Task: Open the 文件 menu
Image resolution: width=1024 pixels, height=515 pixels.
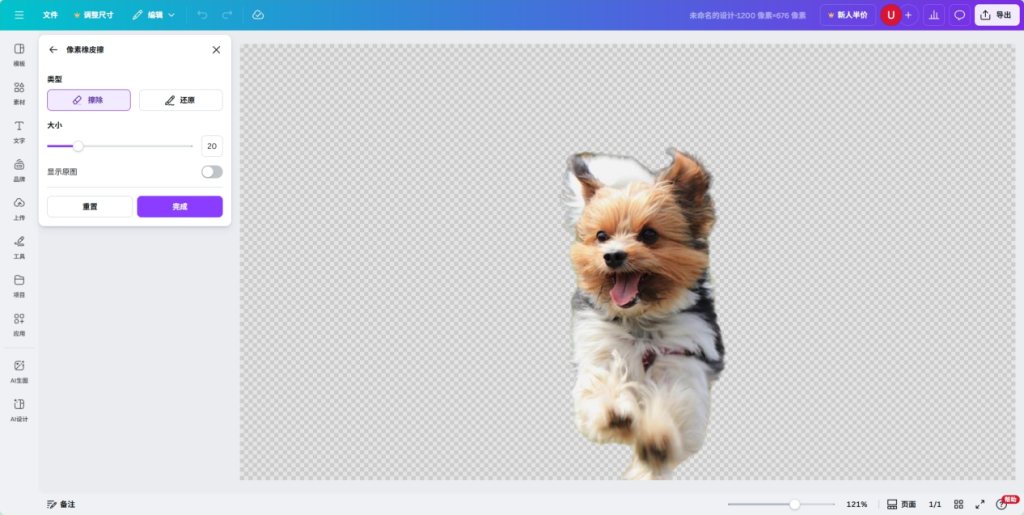Action: [x=50, y=15]
